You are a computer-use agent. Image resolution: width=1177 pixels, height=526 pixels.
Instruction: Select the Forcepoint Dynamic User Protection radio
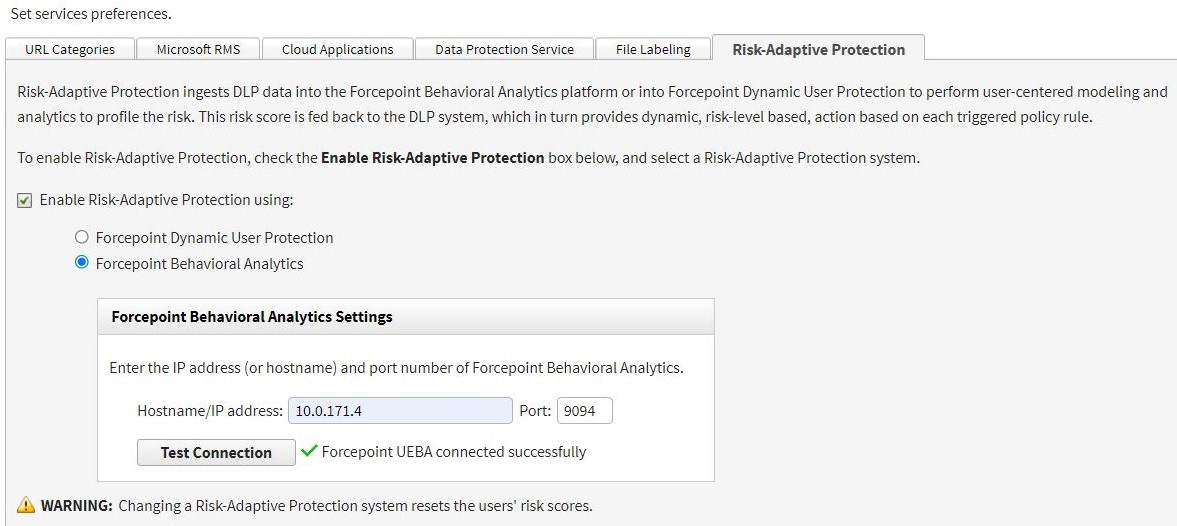pyautogui.click(x=82, y=238)
